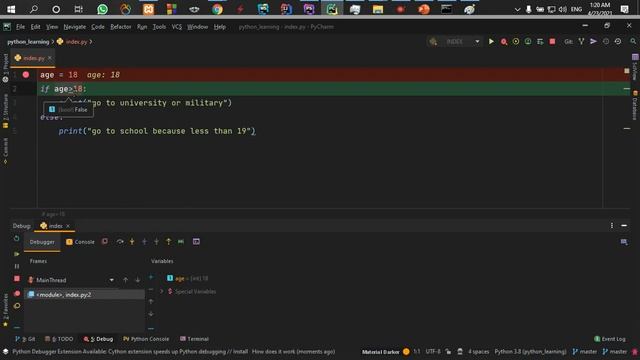Add new watch plus icon
The width and height of the screenshot is (640, 360).
pyautogui.click(x=151, y=278)
